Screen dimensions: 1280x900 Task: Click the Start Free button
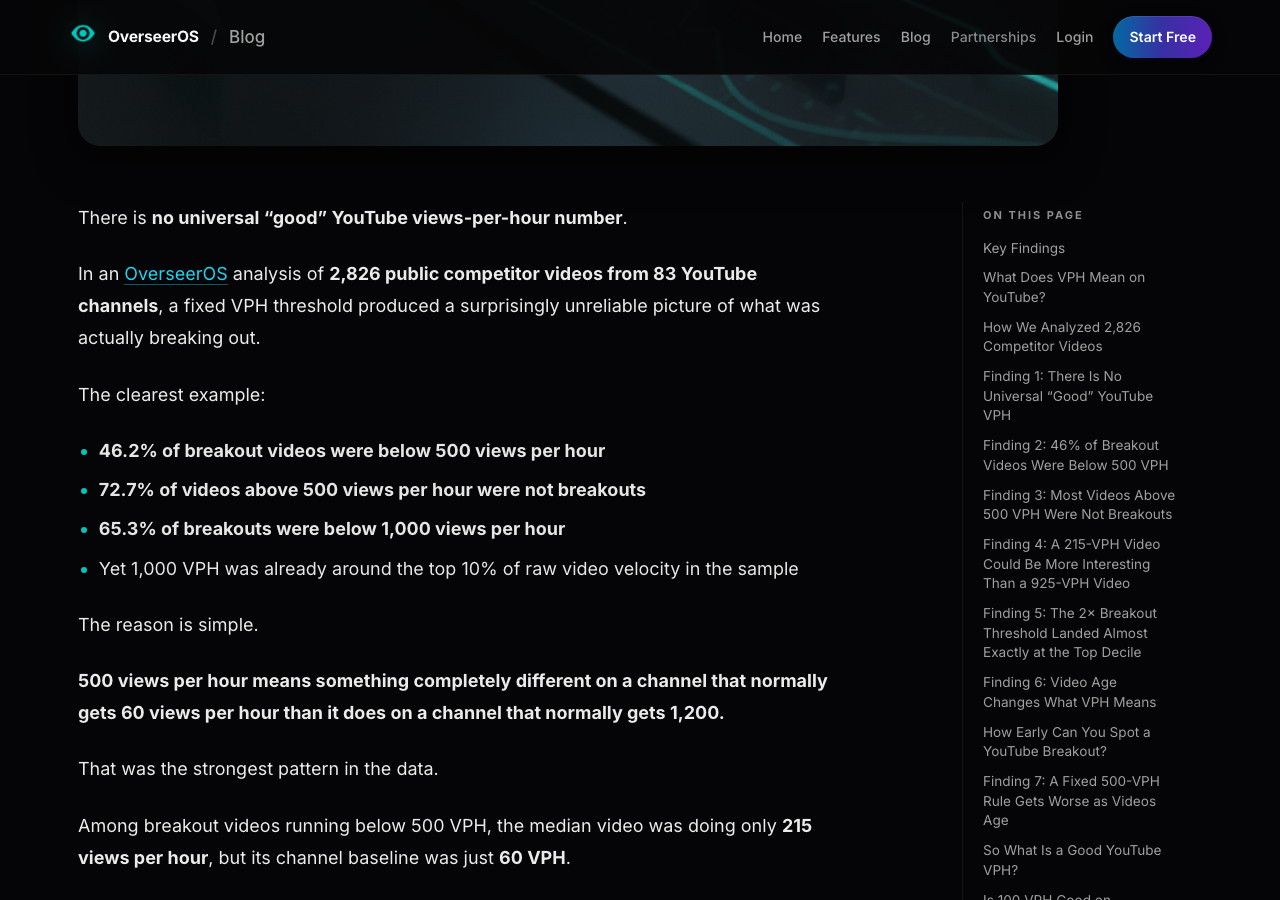pos(1162,37)
